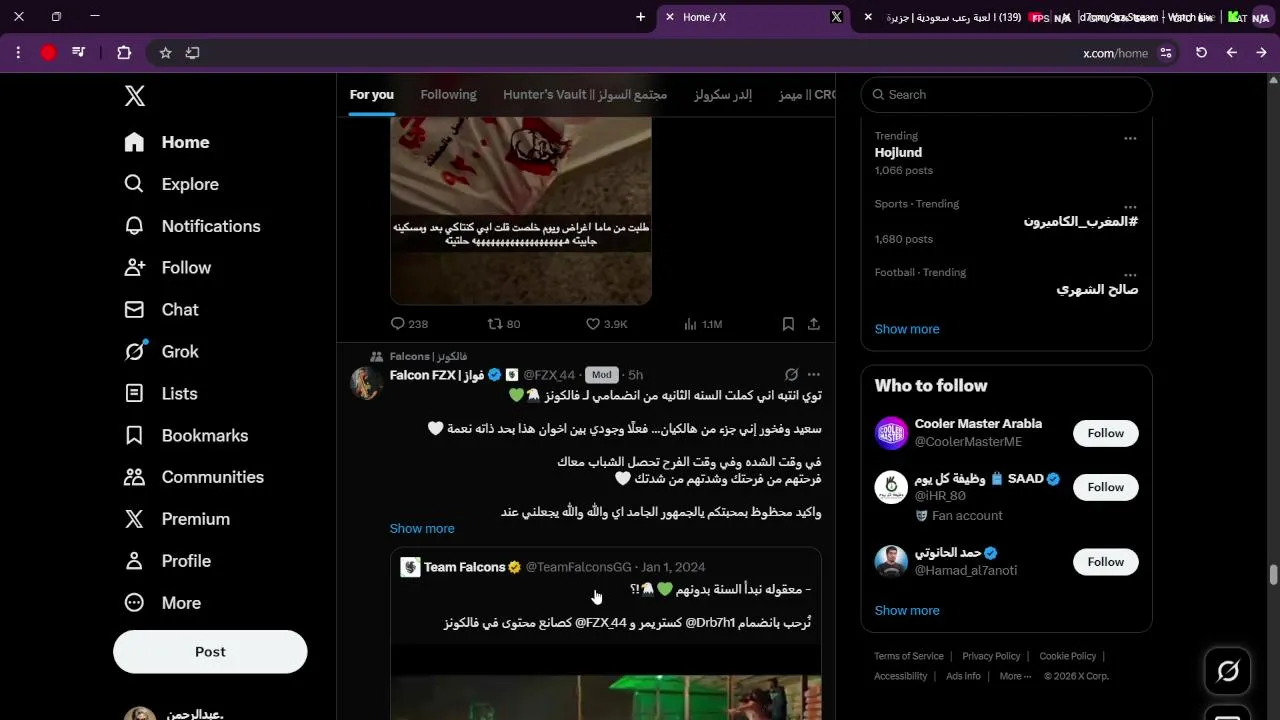This screenshot has height=720, width=1280.
Task: Follow حمد الحانوتي
Action: coord(1106,562)
